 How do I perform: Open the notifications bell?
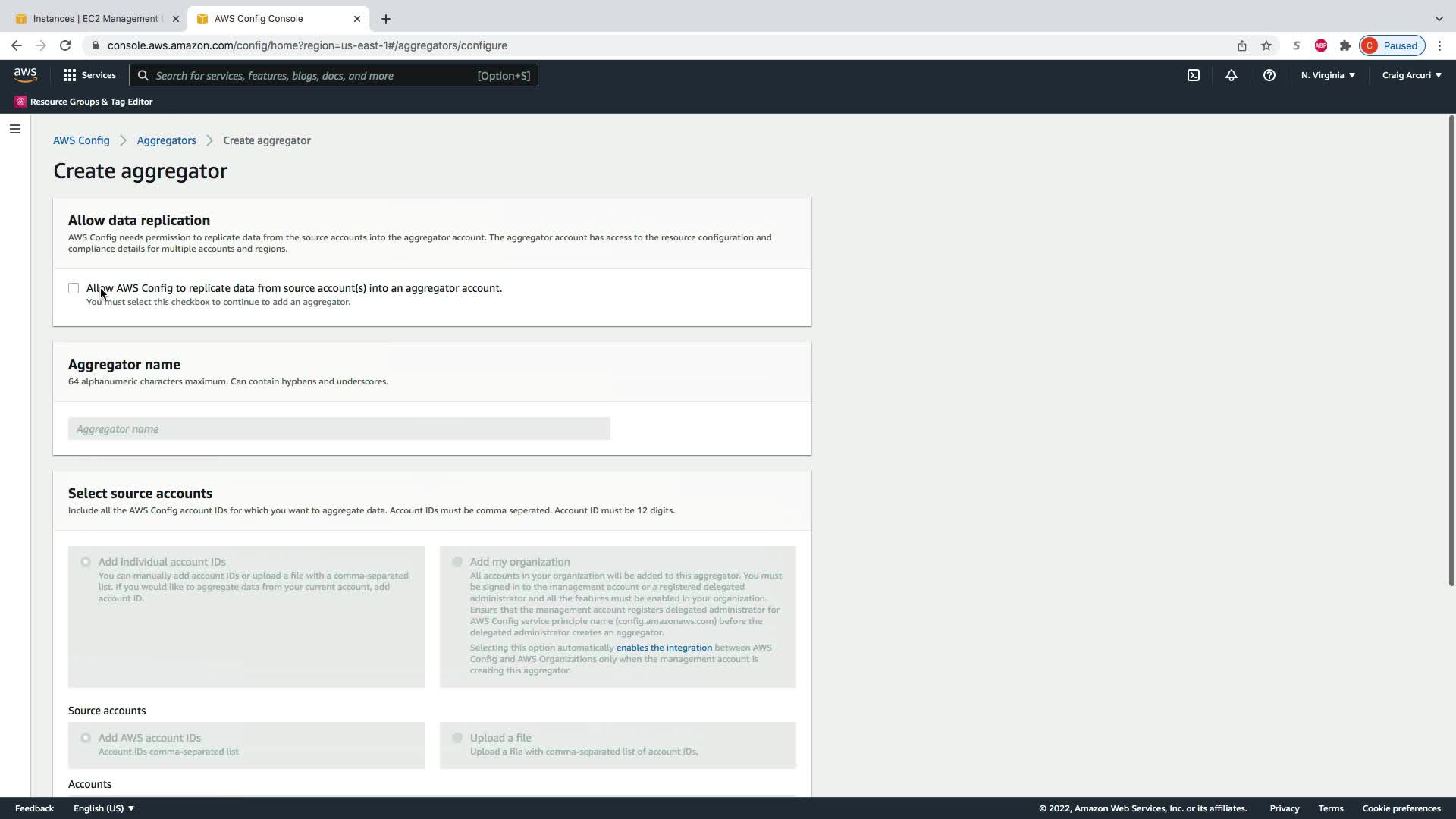click(x=1231, y=75)
